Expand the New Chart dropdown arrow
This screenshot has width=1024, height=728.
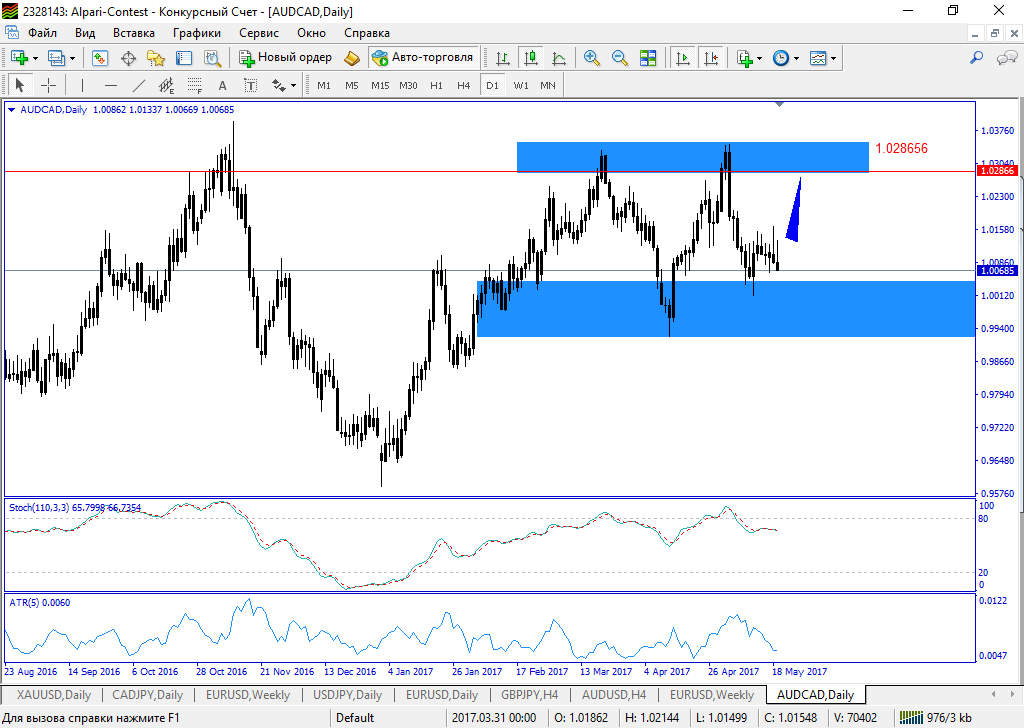point(35,59)
